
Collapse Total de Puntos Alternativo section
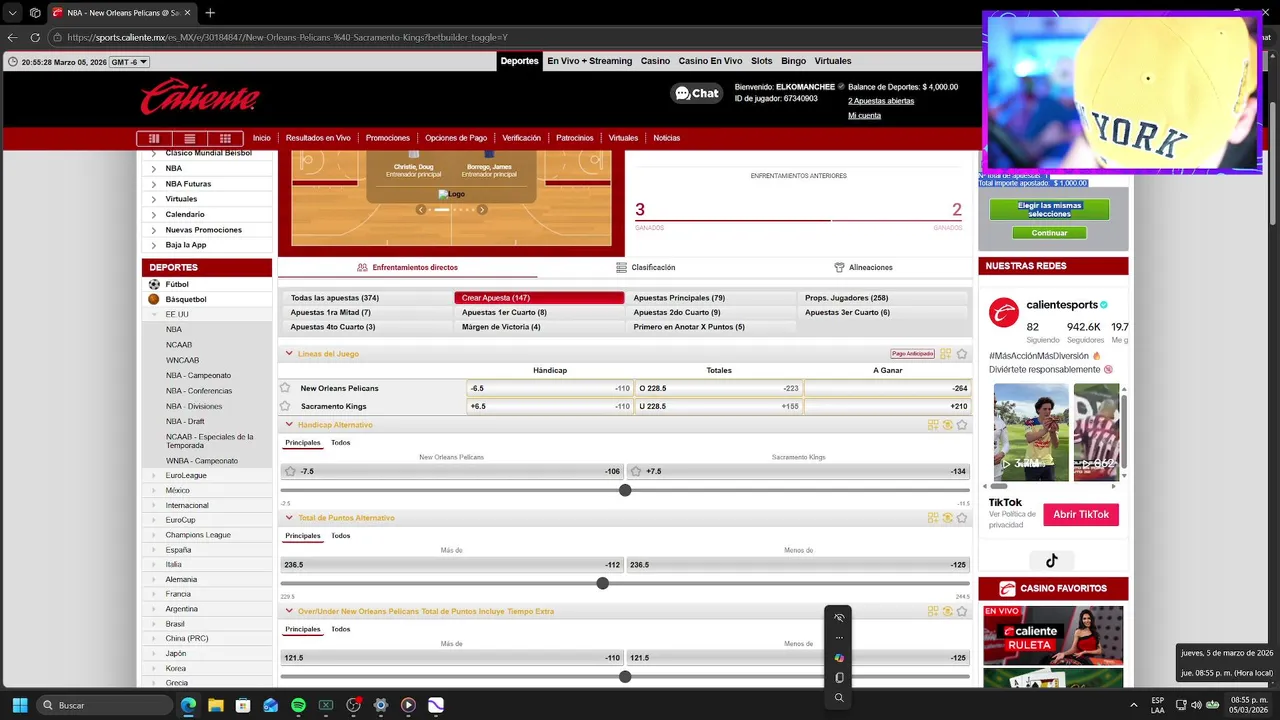click(x=289, y=518)
